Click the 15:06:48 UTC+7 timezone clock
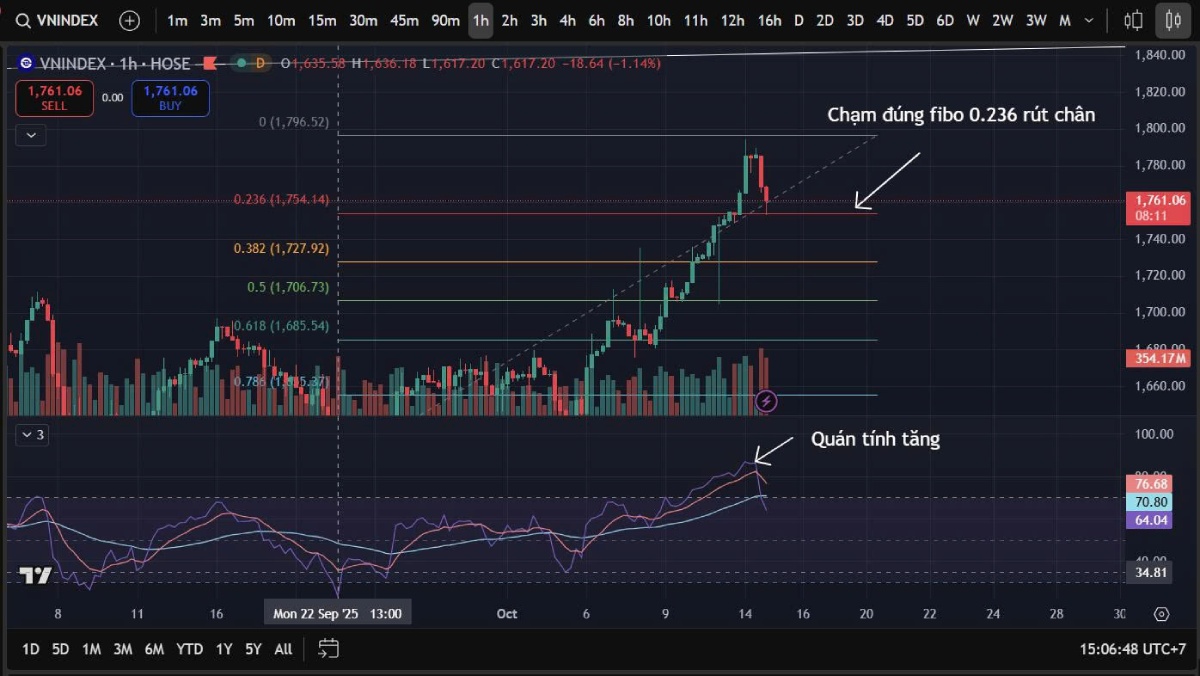This screenshot has height=676, width=1200. pos(1132,649)
